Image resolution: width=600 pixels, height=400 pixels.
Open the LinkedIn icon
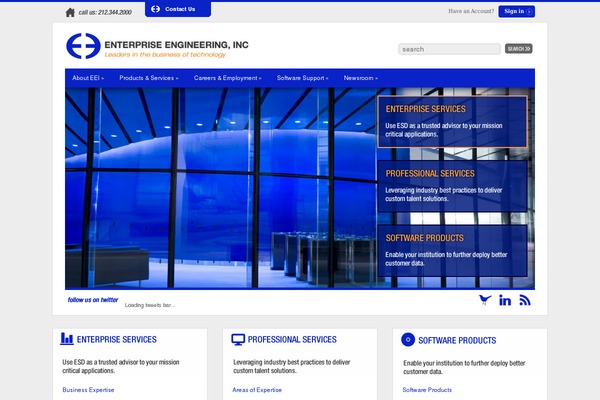pos(505,300)
